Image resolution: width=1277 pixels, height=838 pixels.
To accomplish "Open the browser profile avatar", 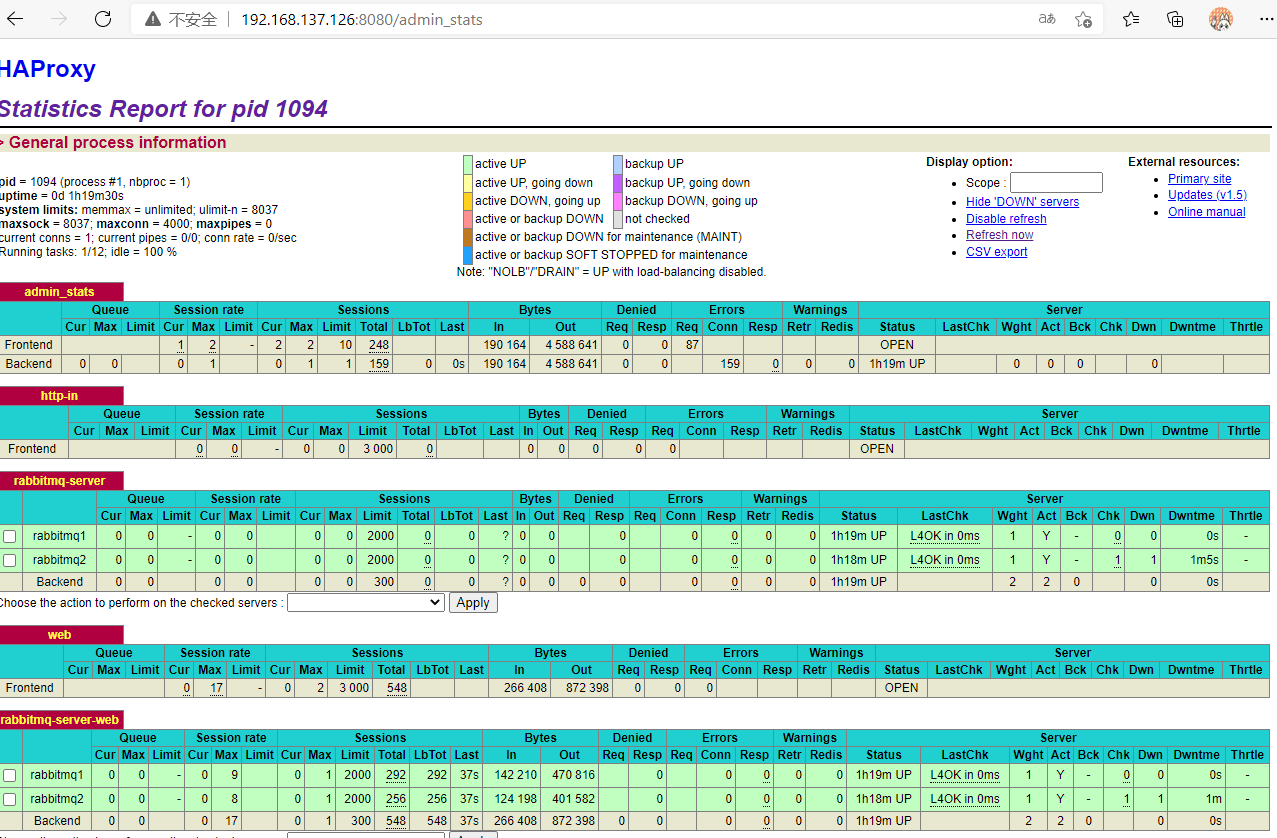I will point(1221,19).
